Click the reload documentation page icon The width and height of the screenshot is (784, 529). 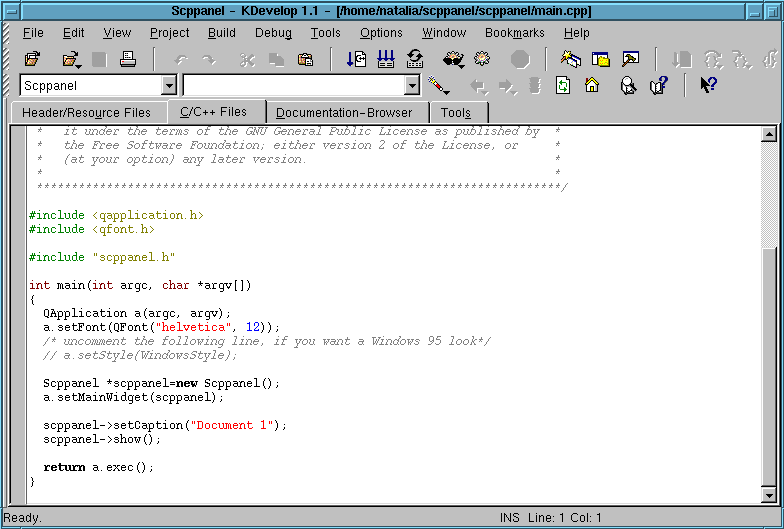[563, 86]
